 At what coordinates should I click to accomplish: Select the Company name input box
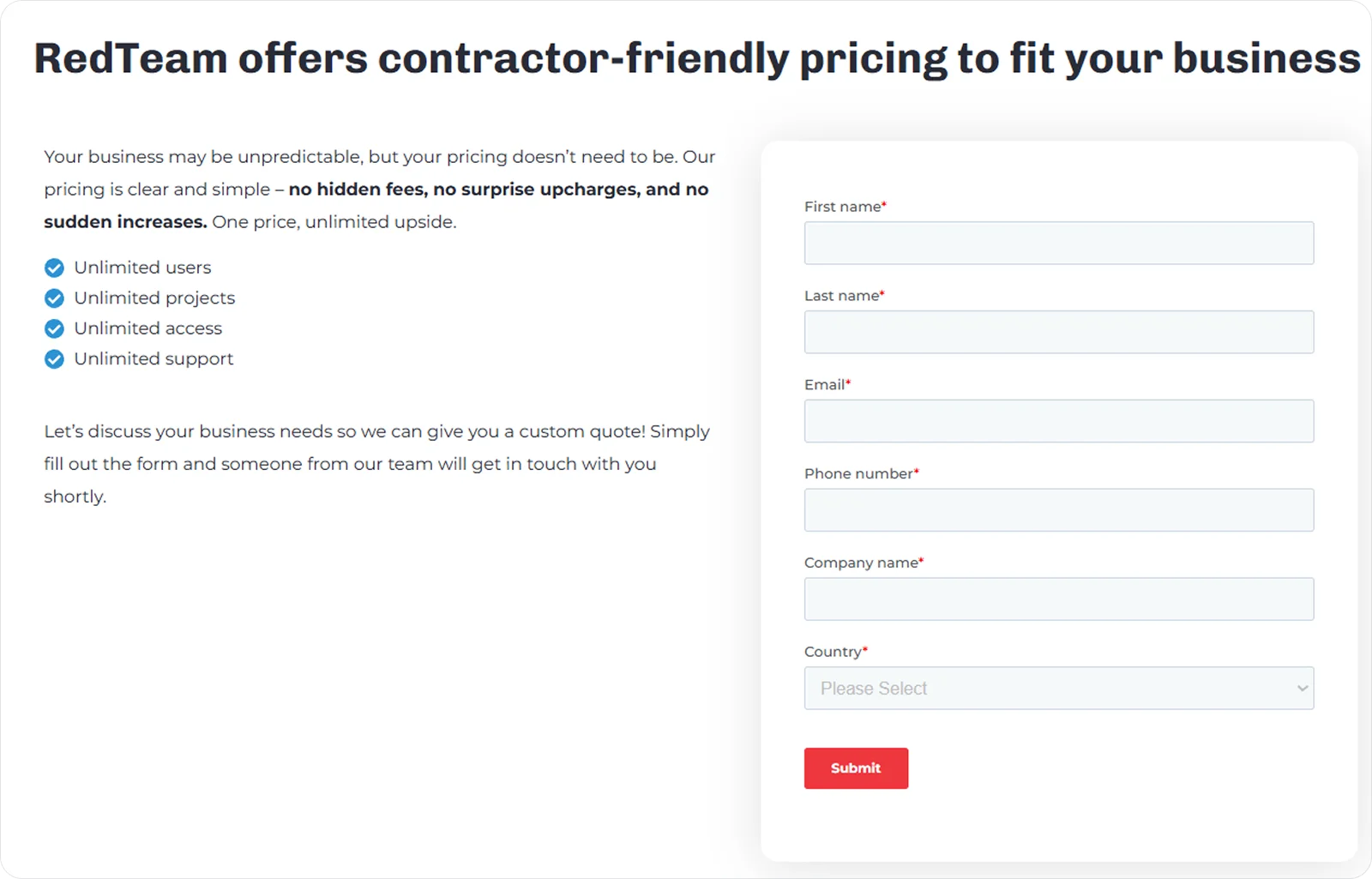1059,599
